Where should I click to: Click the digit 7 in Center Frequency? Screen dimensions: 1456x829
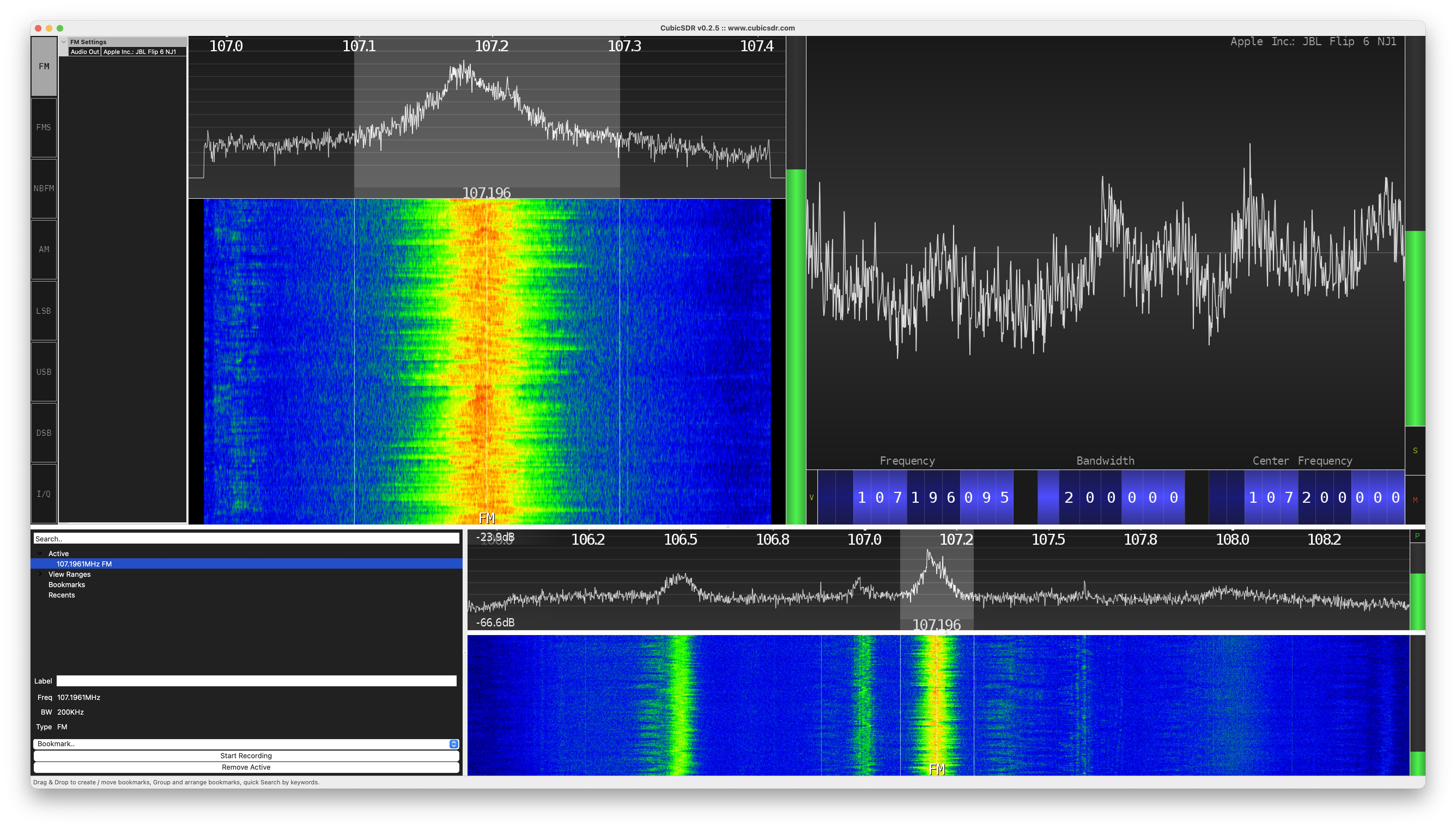1289,497
